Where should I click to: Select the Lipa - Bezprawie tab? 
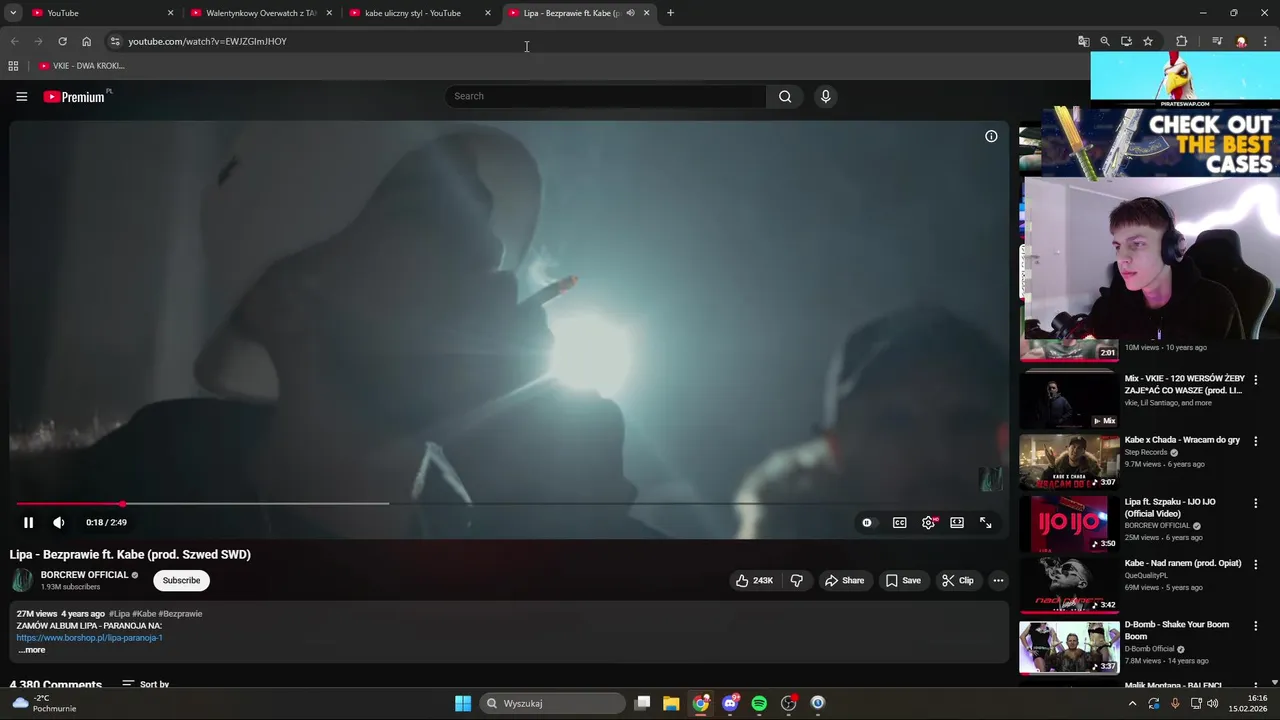tap(572, 13)
